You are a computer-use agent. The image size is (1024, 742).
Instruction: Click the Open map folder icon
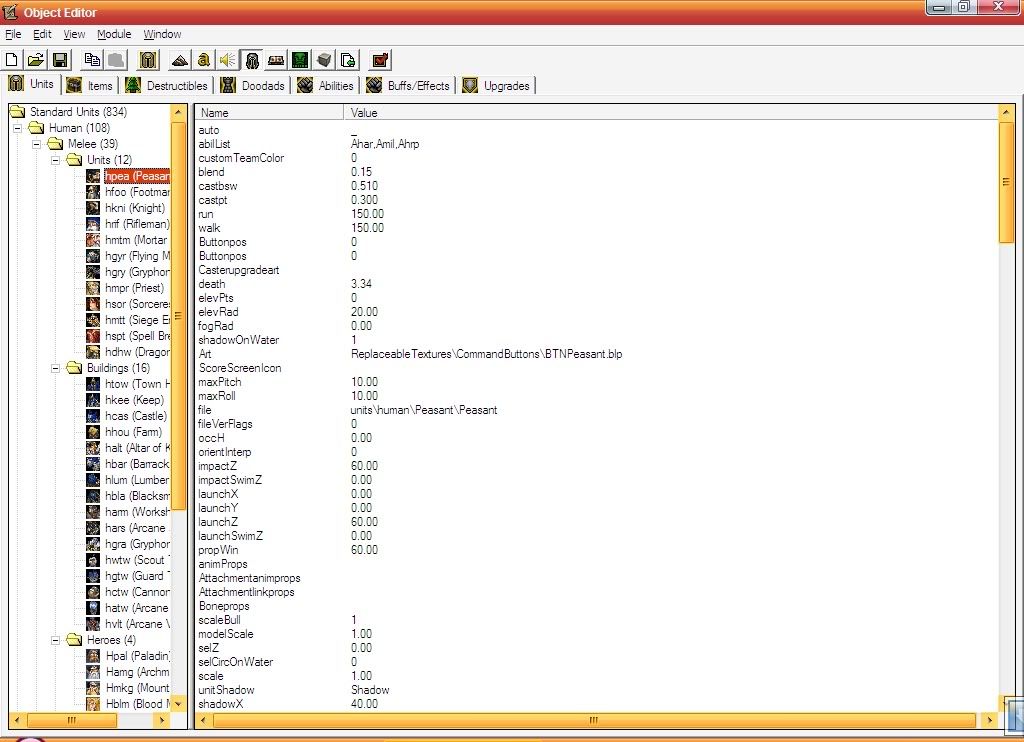(36, 60)
